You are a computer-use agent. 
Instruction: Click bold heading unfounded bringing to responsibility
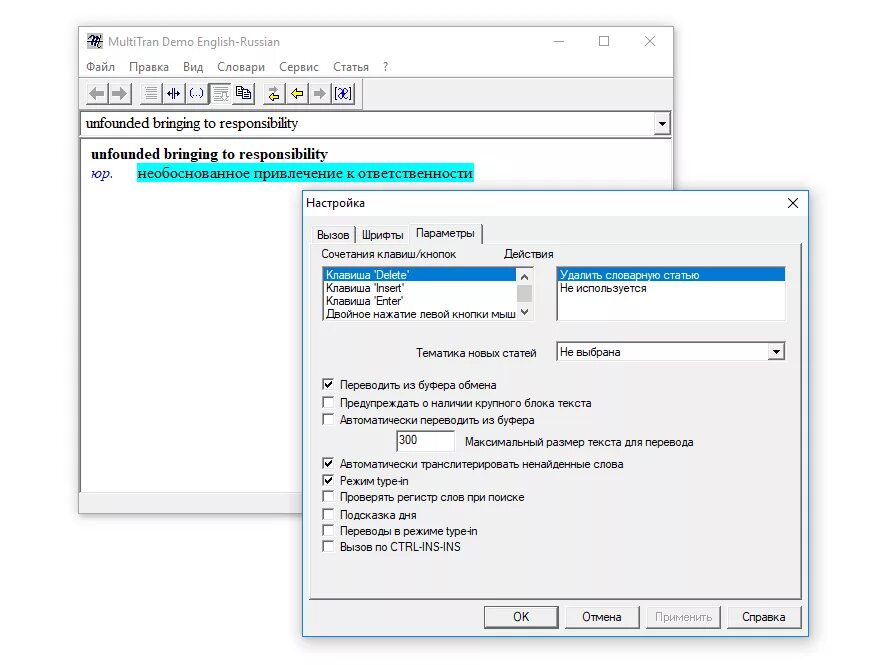(x=209, y=154)
